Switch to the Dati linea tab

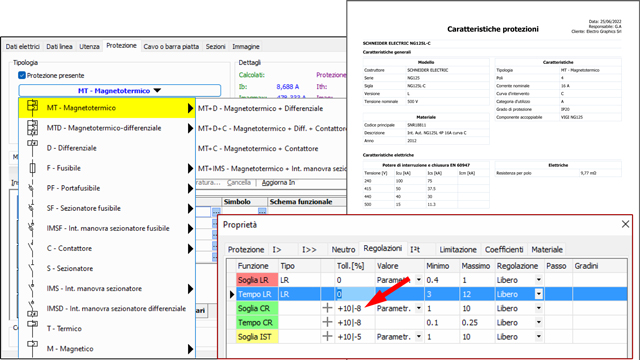pos(59,47)
